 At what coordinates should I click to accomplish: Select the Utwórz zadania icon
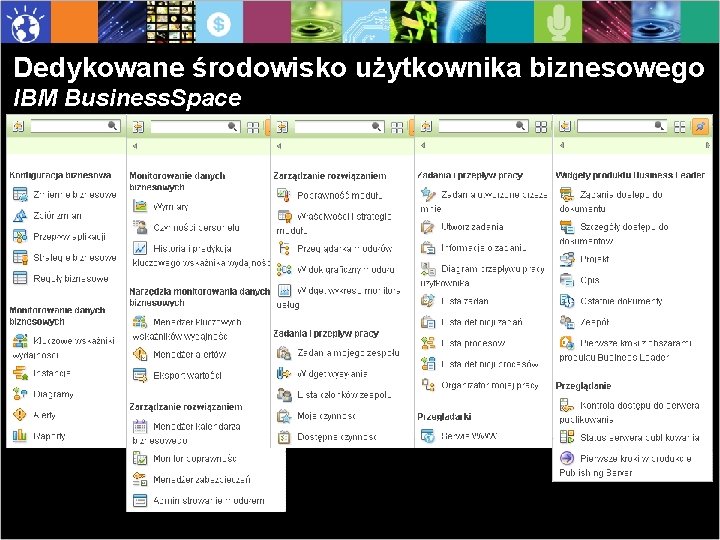(428, 226)
